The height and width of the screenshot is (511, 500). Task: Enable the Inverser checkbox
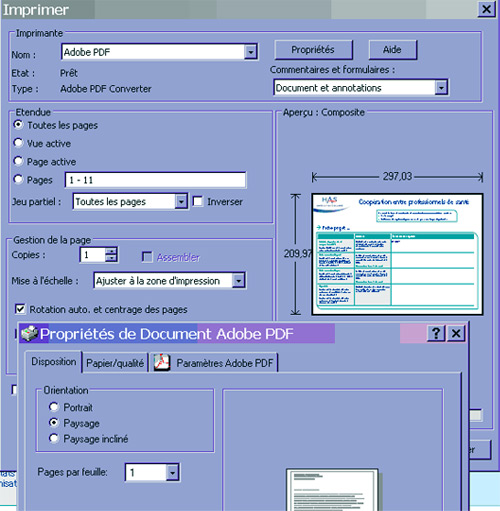tap(198, 201)
